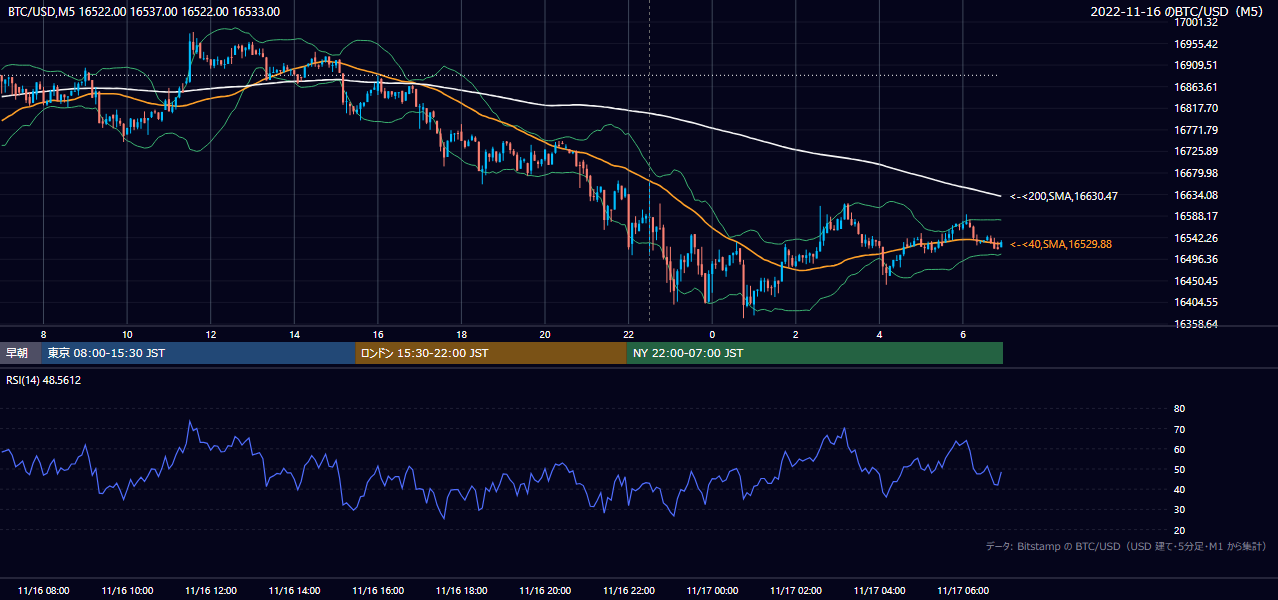The height and width of the screenshot is (600, 1278).
Task: Click the 11/16 16:00 date axis label
Action: (x=378, y=591)
